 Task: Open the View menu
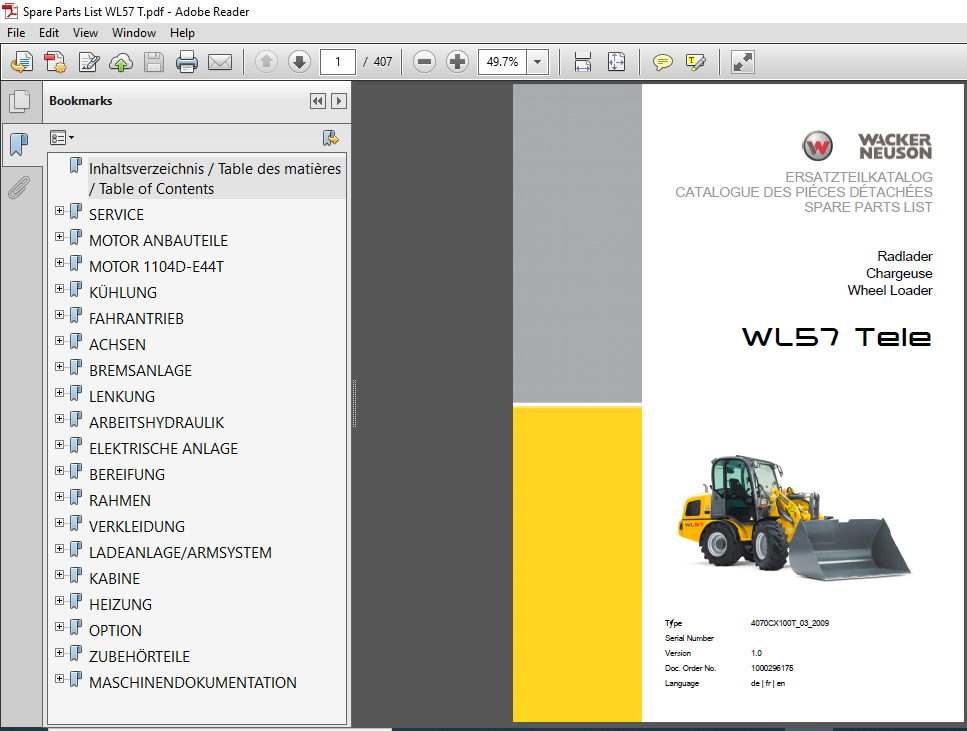coord(85,33)
